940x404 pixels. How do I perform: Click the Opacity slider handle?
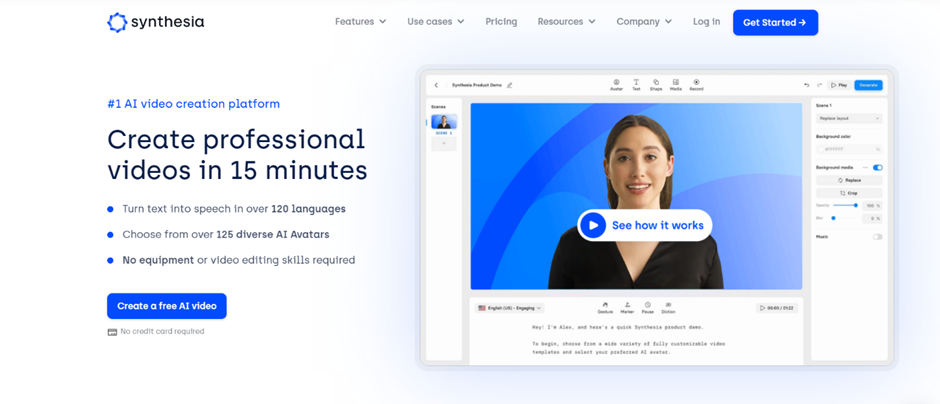855,206
